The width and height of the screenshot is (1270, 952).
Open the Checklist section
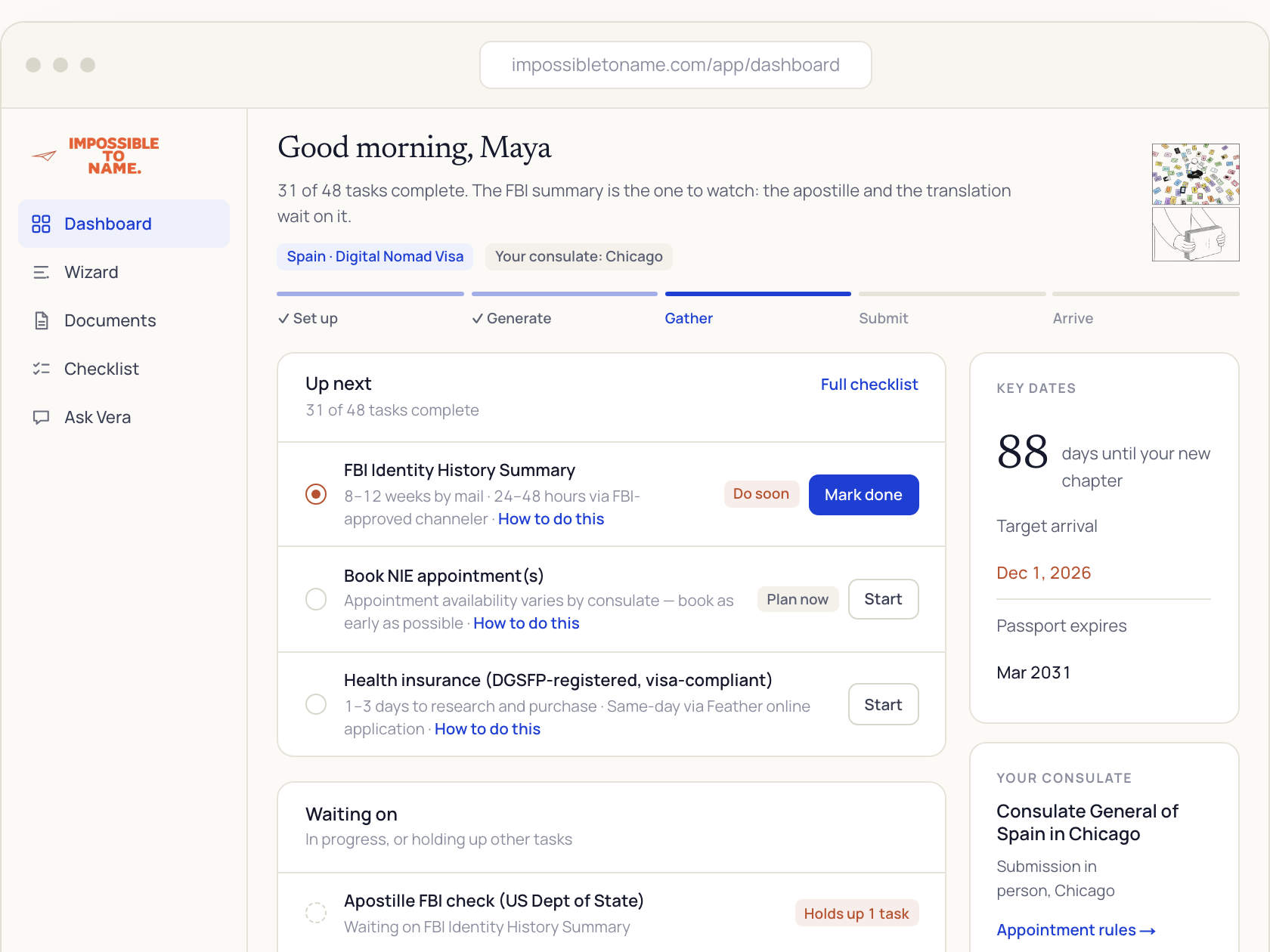[x=124, y=369]
